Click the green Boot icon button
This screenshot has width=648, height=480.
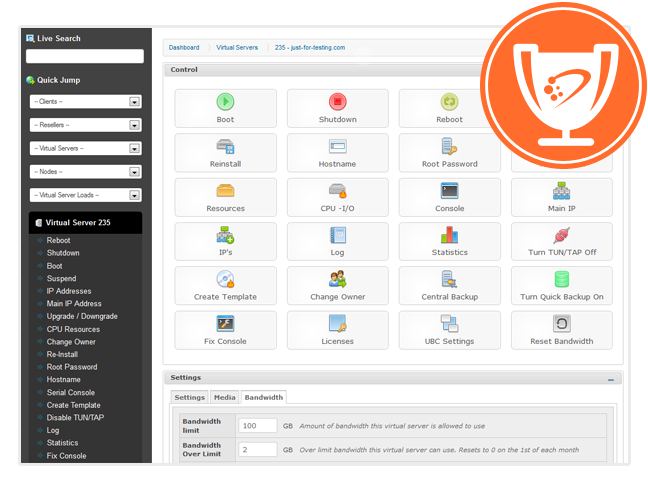coord(225,102)
